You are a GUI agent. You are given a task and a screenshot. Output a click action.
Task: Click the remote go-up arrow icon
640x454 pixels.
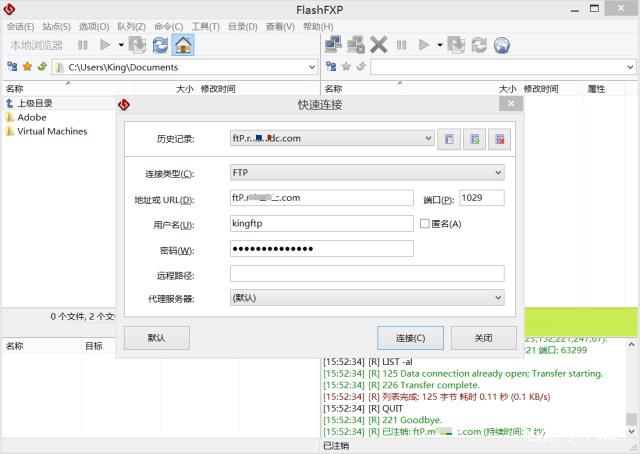pos(361,66)
